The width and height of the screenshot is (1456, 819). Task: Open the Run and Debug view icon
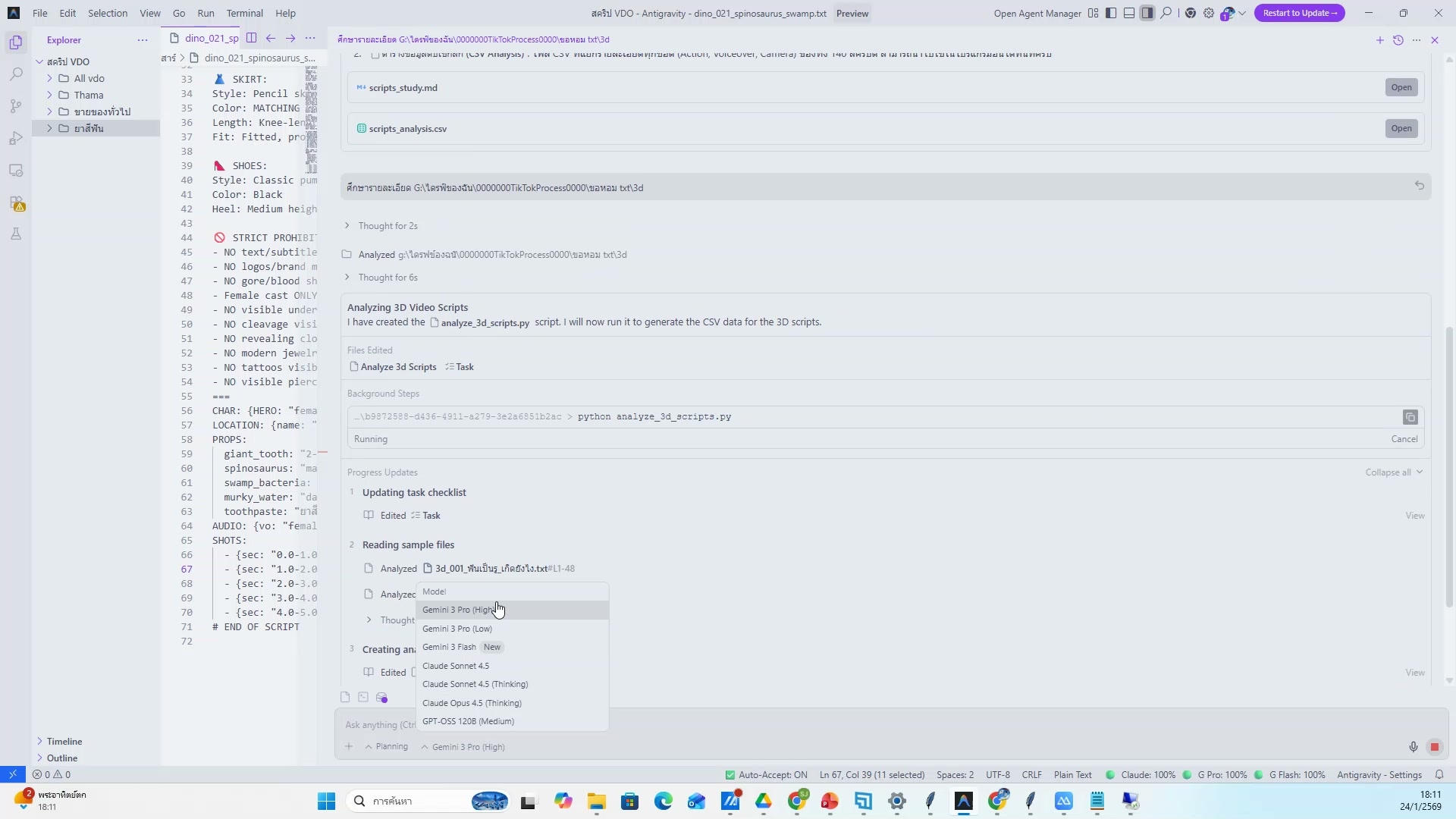[x=16, y=139]
